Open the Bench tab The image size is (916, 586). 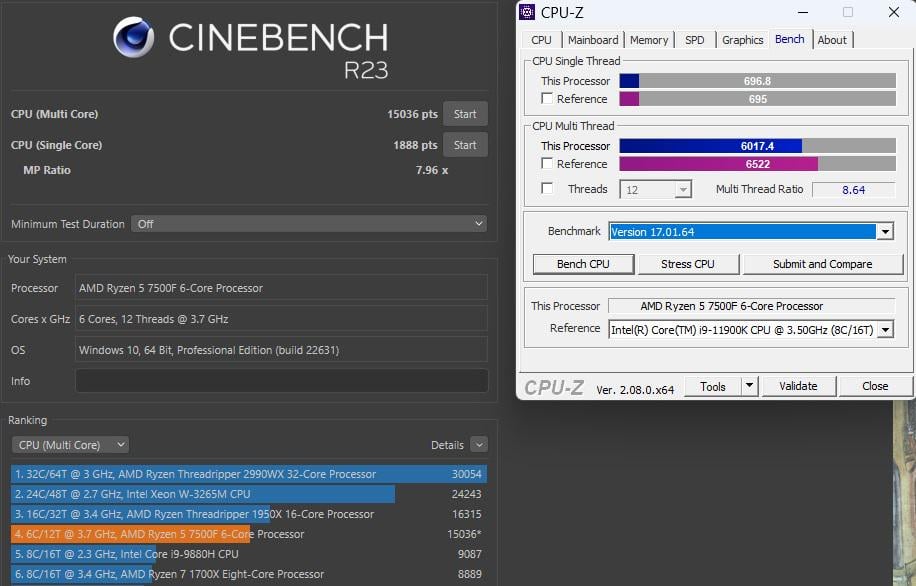click(790, 39)
